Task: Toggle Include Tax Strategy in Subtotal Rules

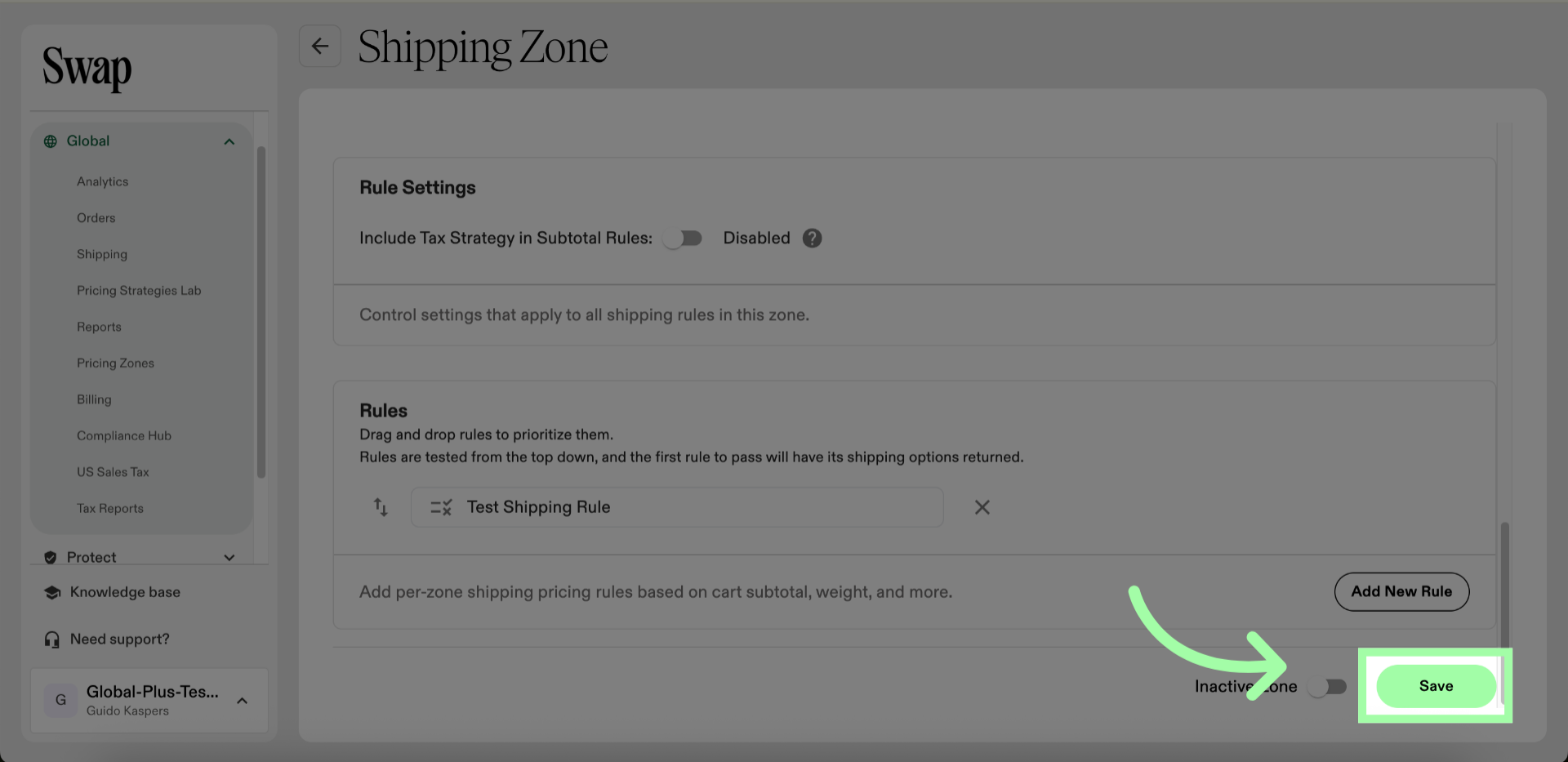Action: [x=683, y=238]
